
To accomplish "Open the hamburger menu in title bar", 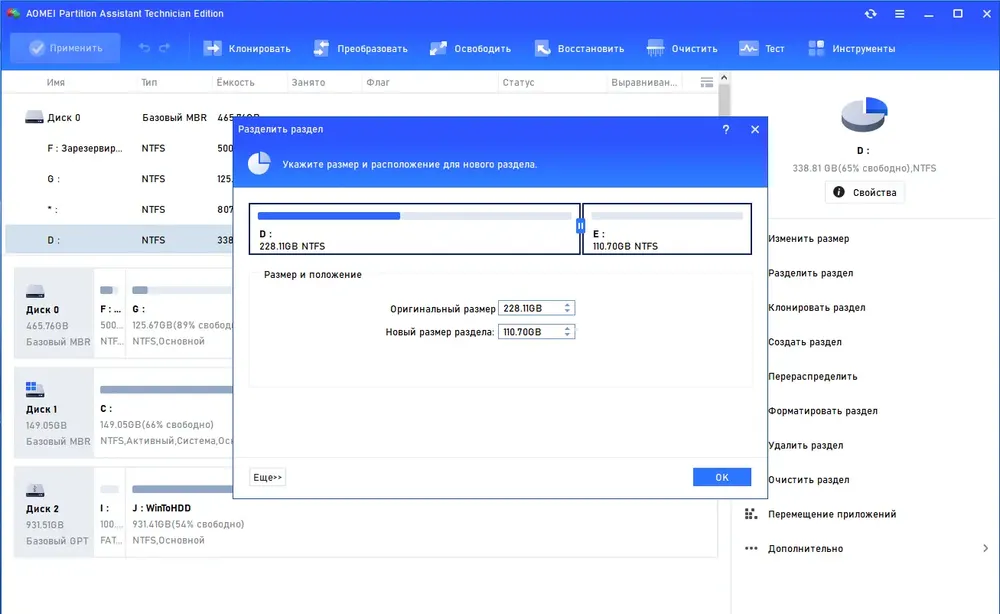I will pyautogui.click(x=899, y=13).
